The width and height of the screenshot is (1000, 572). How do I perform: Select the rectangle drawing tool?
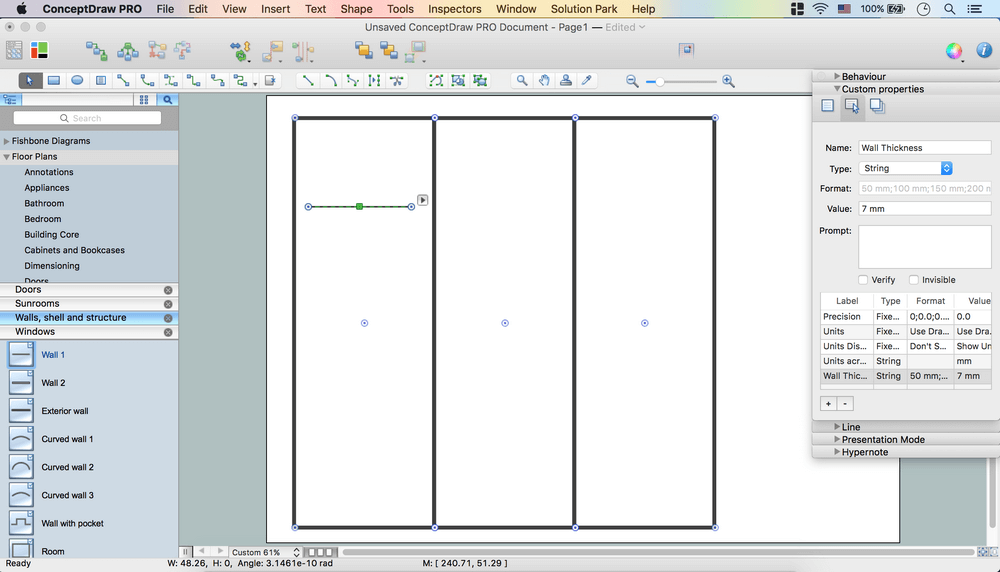click(x=54, y=81)
